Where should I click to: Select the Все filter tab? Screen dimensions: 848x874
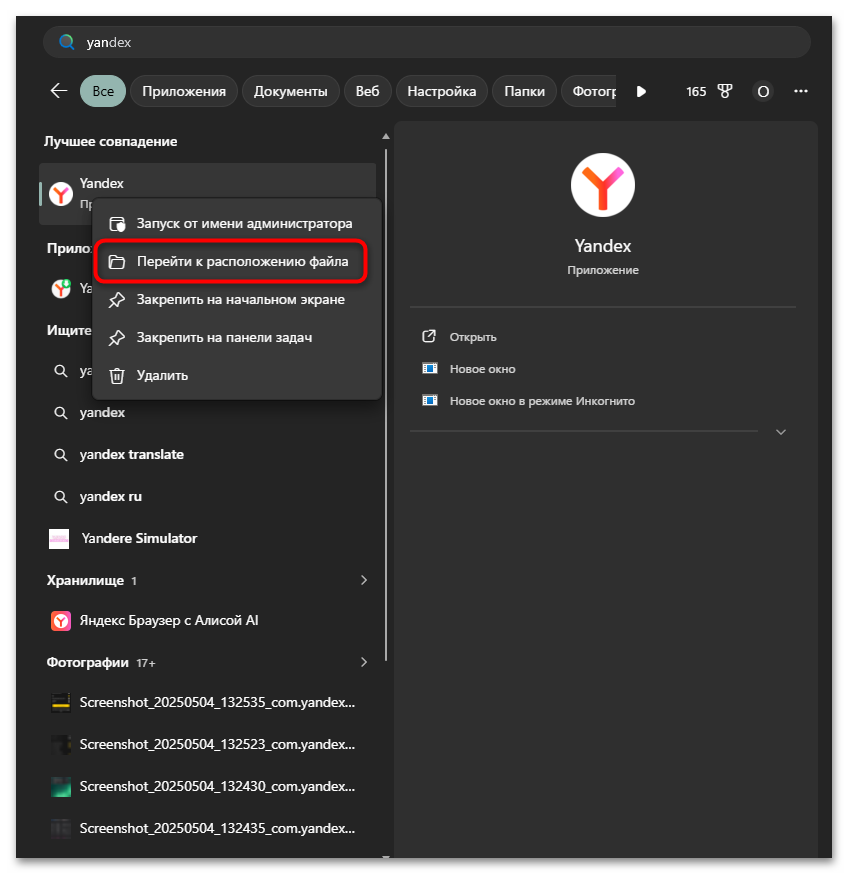pos(103,91)
